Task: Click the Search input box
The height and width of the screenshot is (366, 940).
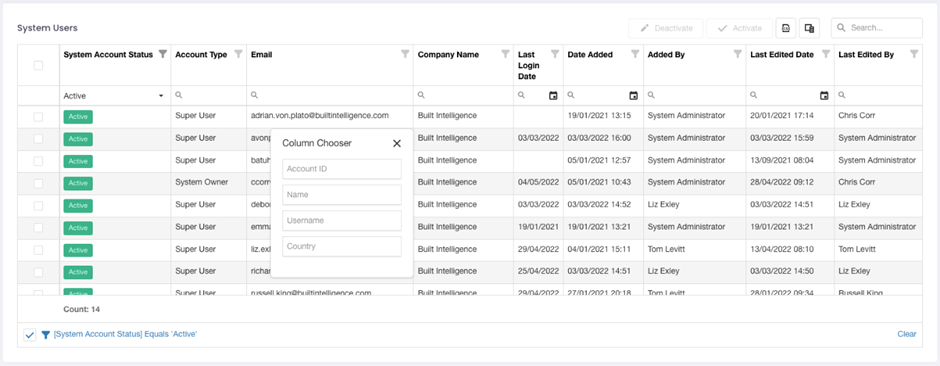Action: click(x=876, y=28)
